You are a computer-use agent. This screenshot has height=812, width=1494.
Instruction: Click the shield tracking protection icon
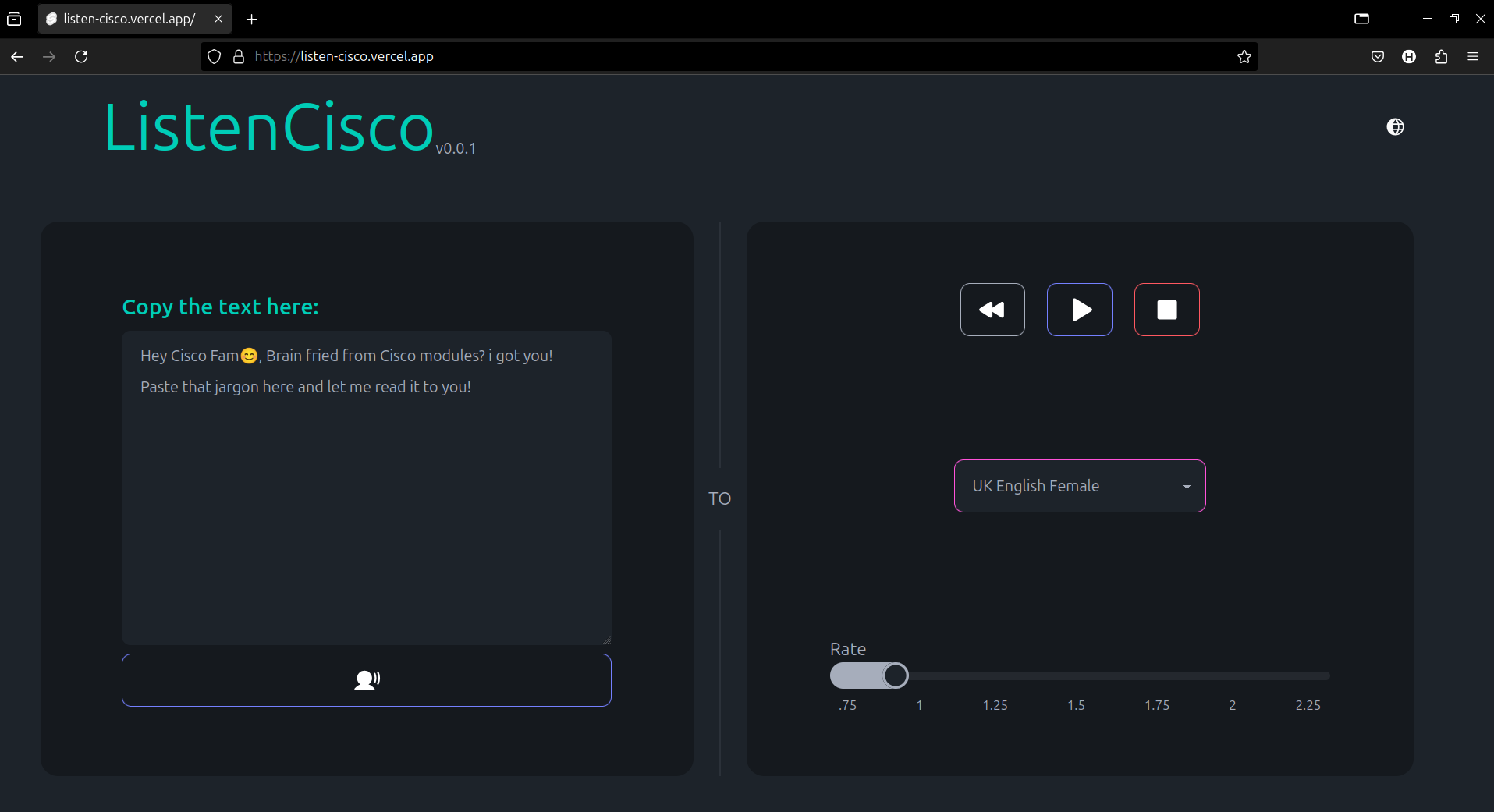(x=215, y=56)
